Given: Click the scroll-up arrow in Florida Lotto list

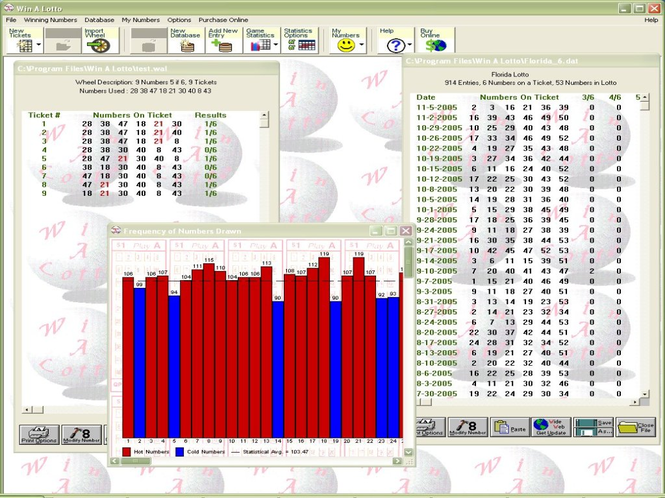Looking at the screenshot, I should (x=645, y=97).
